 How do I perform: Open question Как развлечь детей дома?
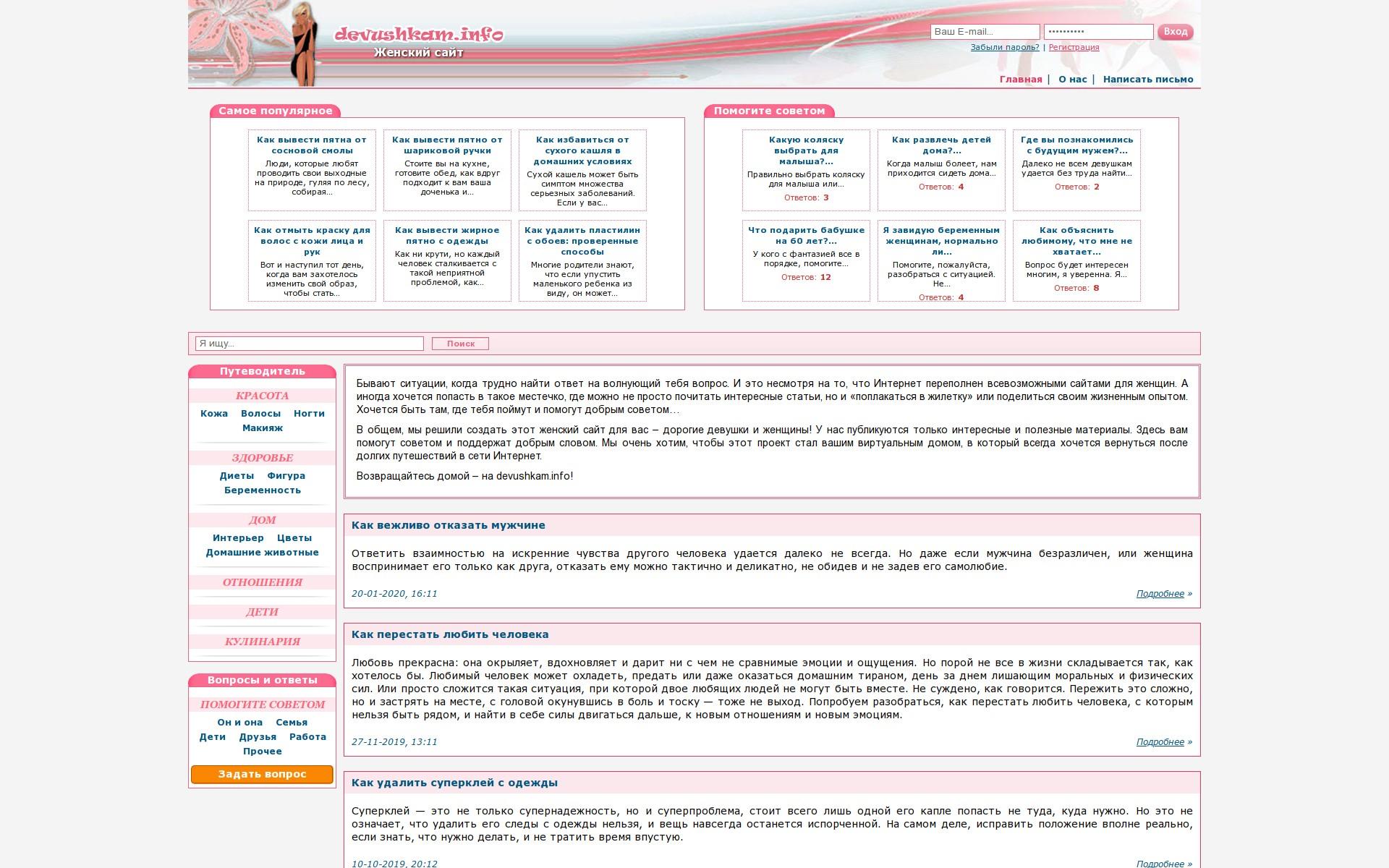pyautogui.click(x=941, y=145)
